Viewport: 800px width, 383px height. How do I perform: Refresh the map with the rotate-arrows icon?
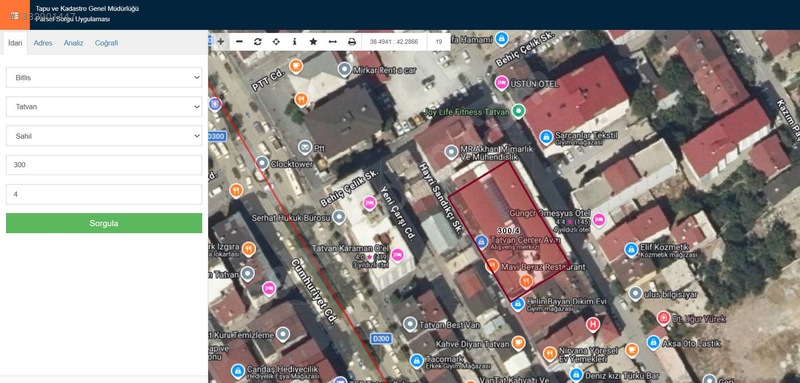pyautogui.click(x=258, y=42)
